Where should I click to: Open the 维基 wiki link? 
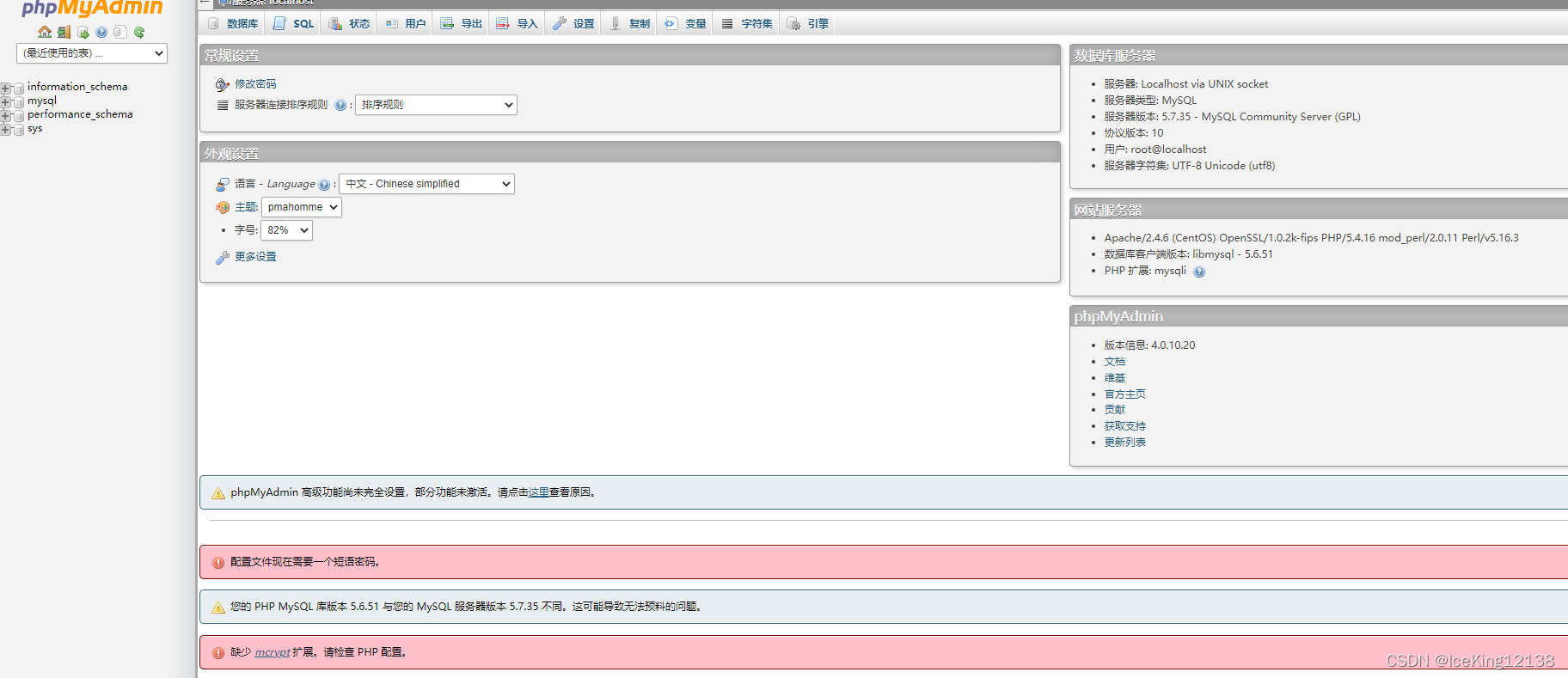[1115, 378]
